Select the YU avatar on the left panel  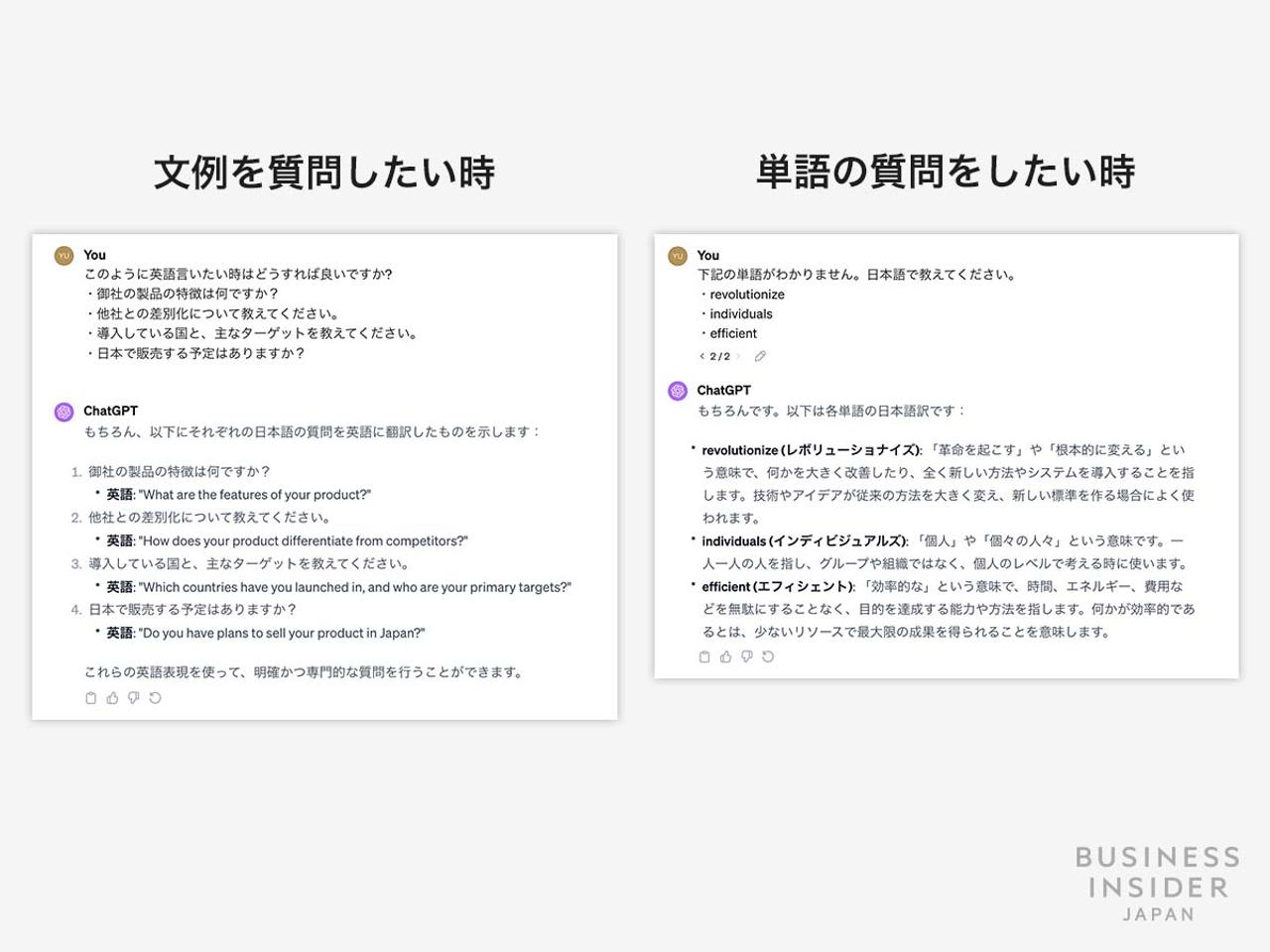pyautogui.click(x=63, y=255)
